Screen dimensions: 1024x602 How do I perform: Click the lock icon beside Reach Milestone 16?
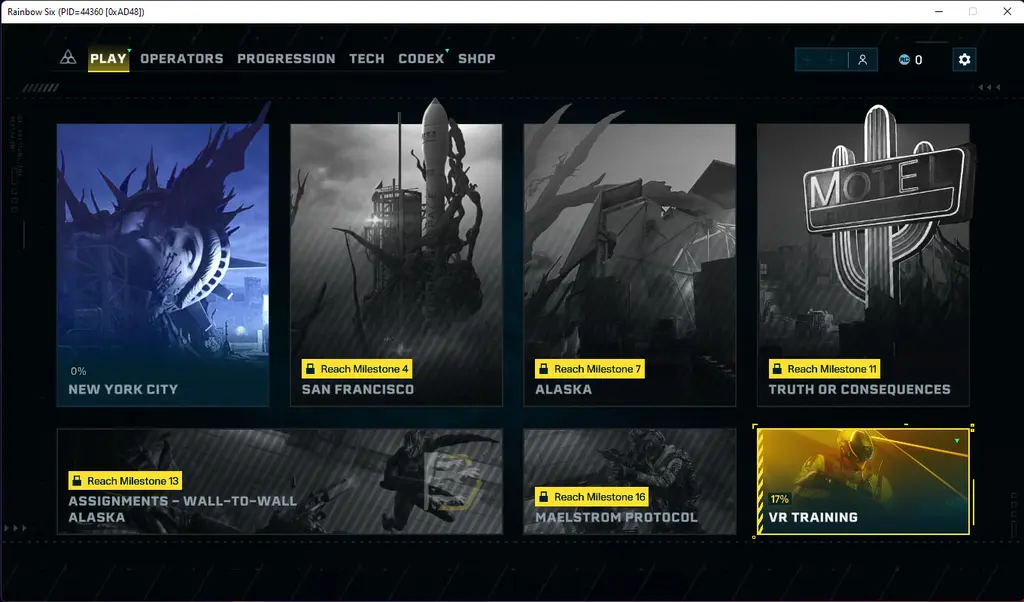click(543, 497)
